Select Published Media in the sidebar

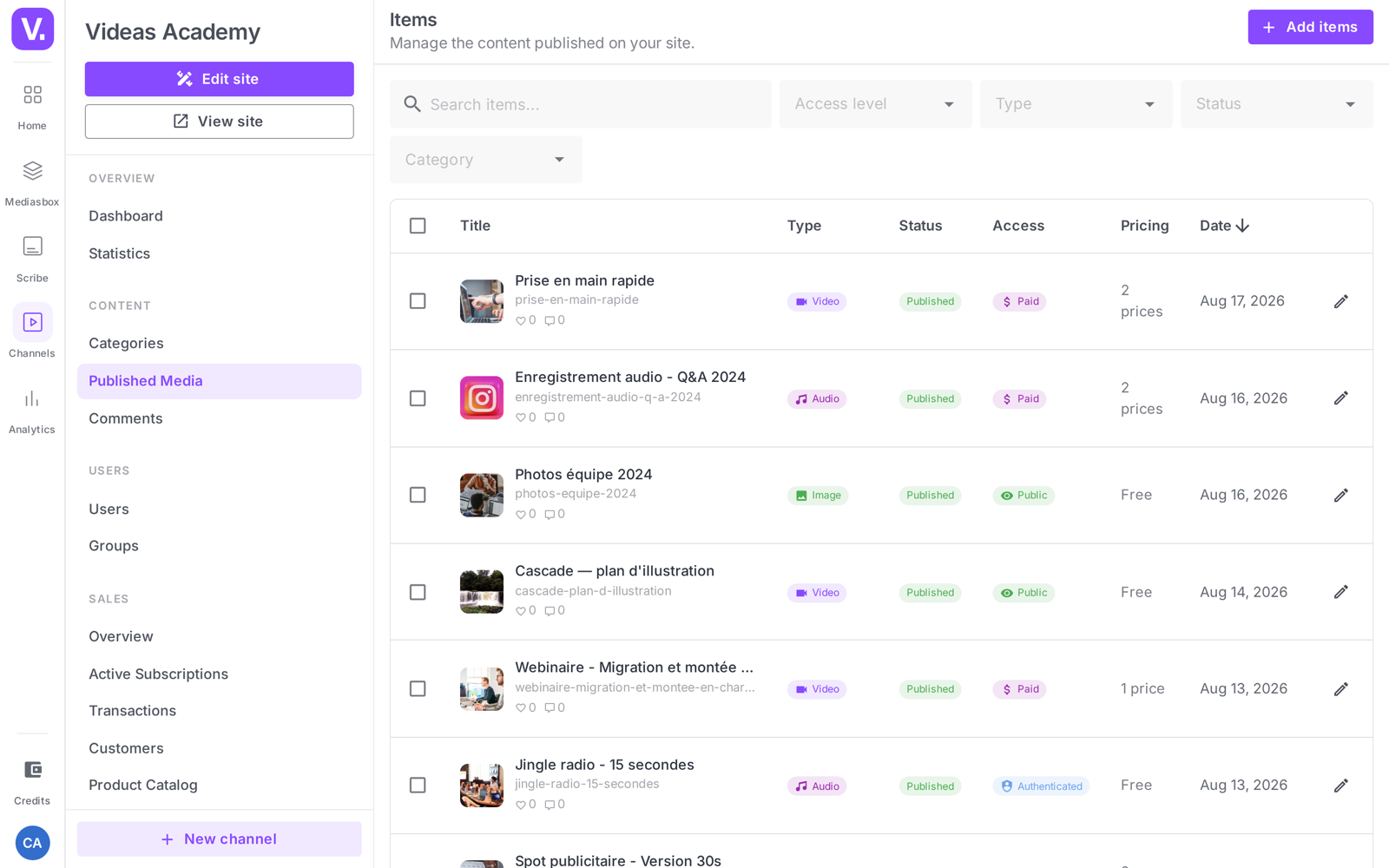[219, 381]
